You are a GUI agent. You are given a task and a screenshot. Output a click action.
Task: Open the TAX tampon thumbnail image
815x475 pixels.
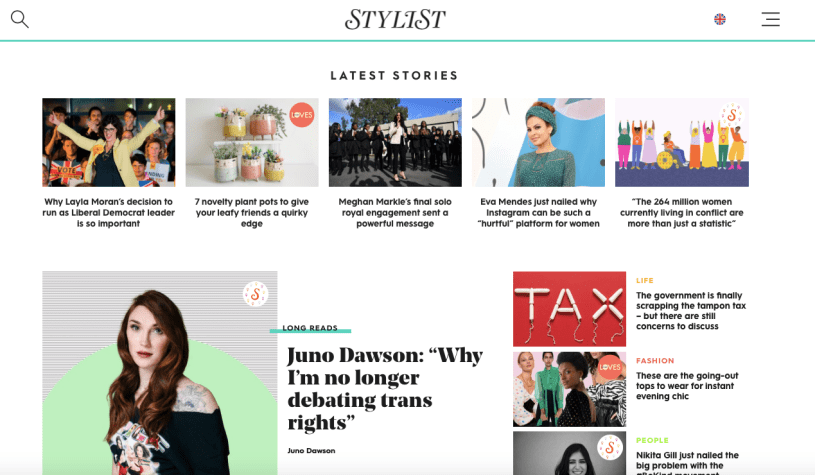[x=569, y=309]
